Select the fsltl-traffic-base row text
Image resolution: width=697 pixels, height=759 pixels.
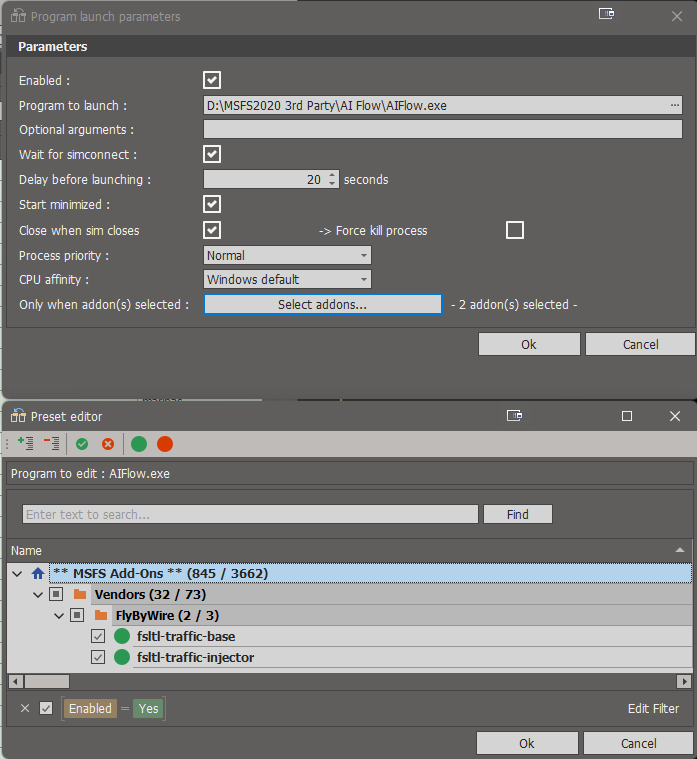186,637
